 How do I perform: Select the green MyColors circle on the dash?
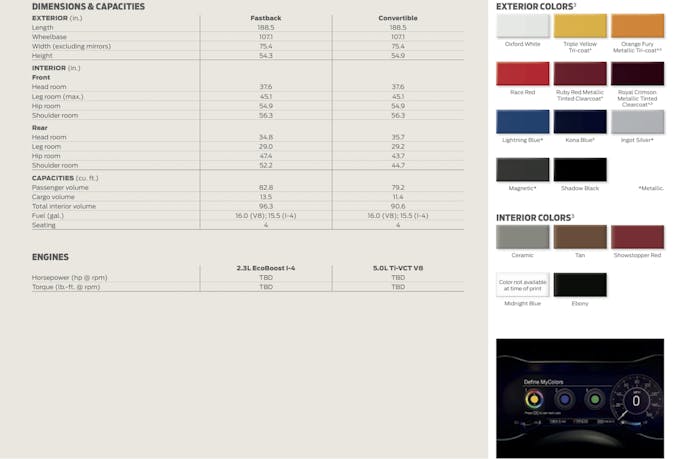coord(594,399)
